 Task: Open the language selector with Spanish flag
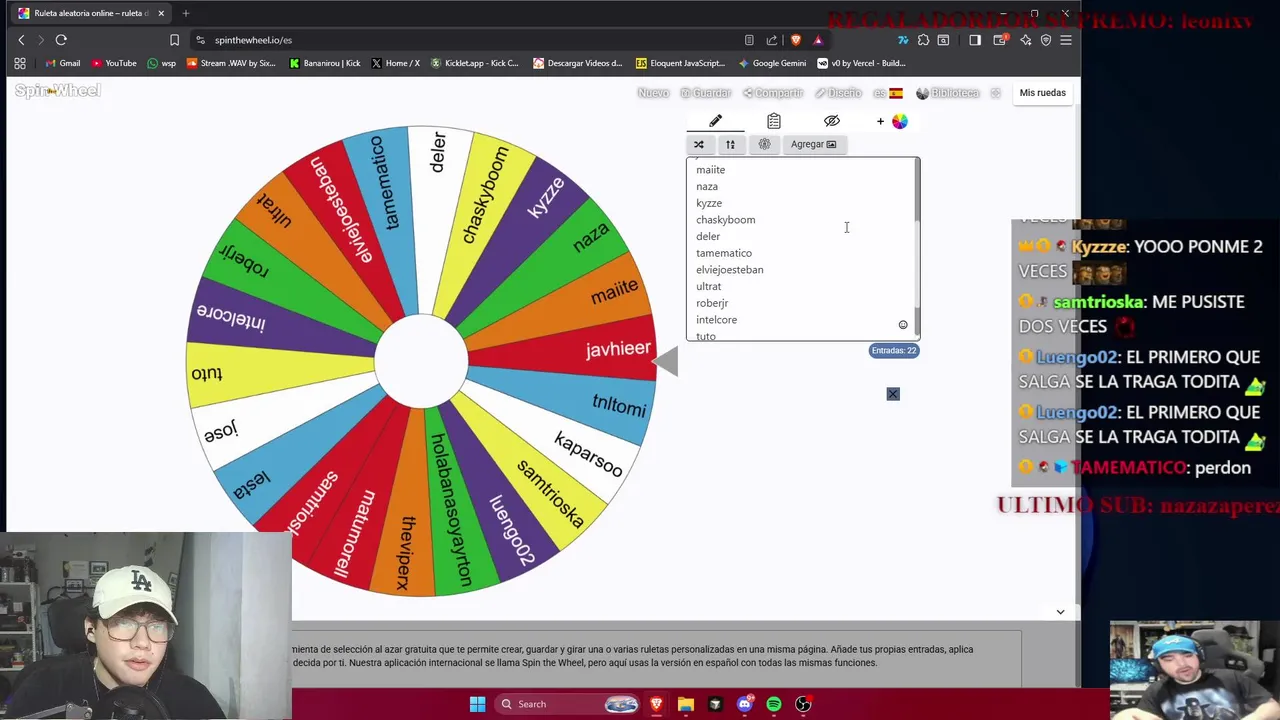(x=888, y=93)
